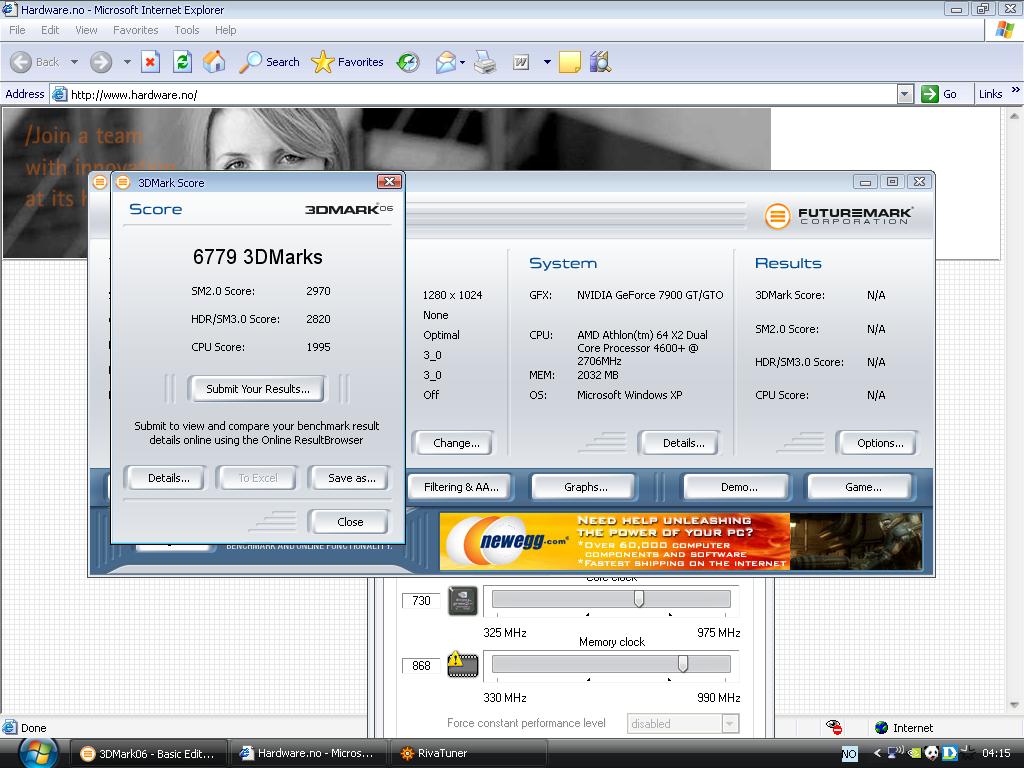Open Favorites with the star icon
The height and width of the screenshot is (768, 1024).
[x=347, y=62]
